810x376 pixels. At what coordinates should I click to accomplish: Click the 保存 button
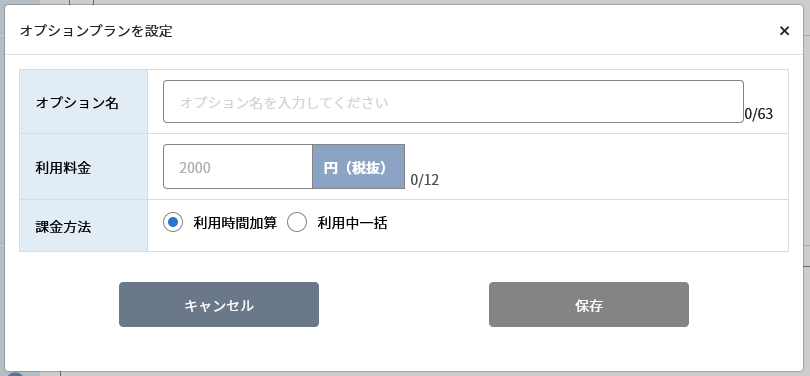tap(589, 305)
